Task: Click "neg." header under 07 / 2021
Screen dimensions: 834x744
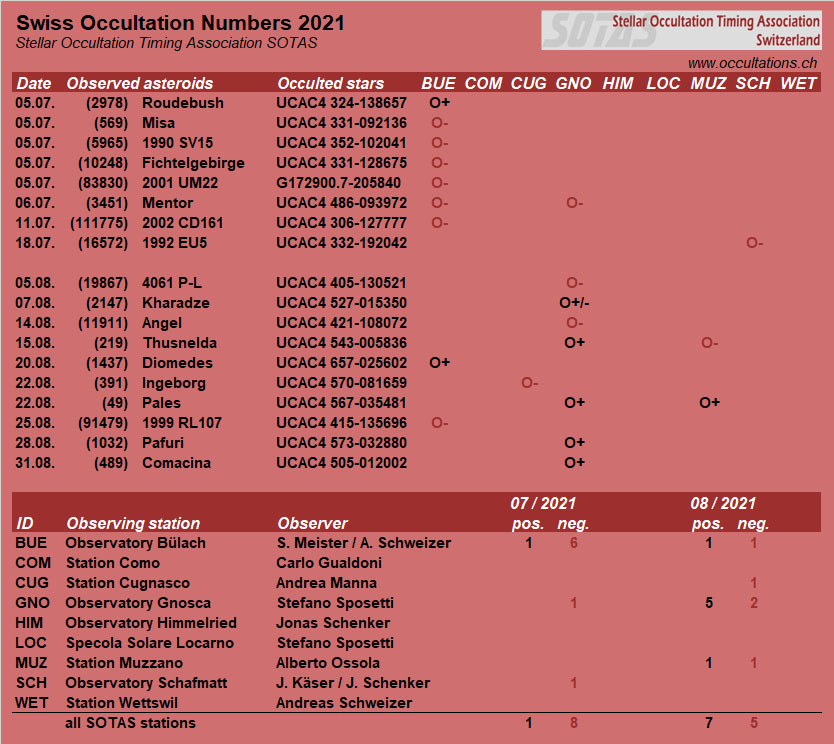Action: (x=573, y=524)
